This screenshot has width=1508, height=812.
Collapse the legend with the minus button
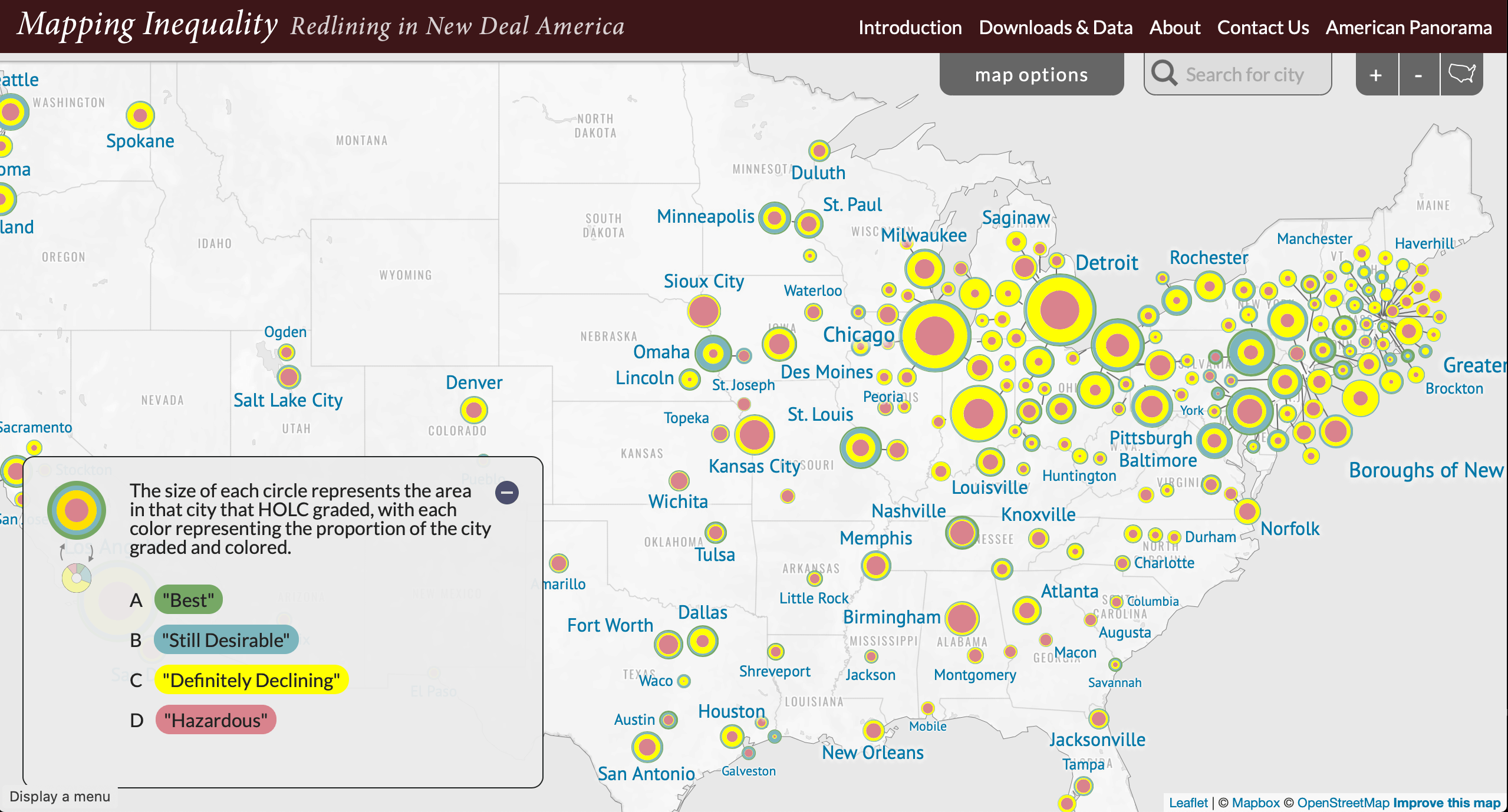tap(507, 491)
